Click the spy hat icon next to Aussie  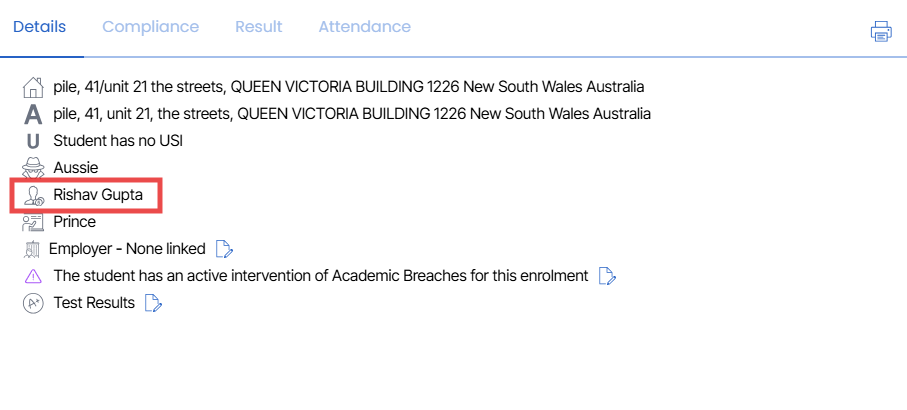33,168
